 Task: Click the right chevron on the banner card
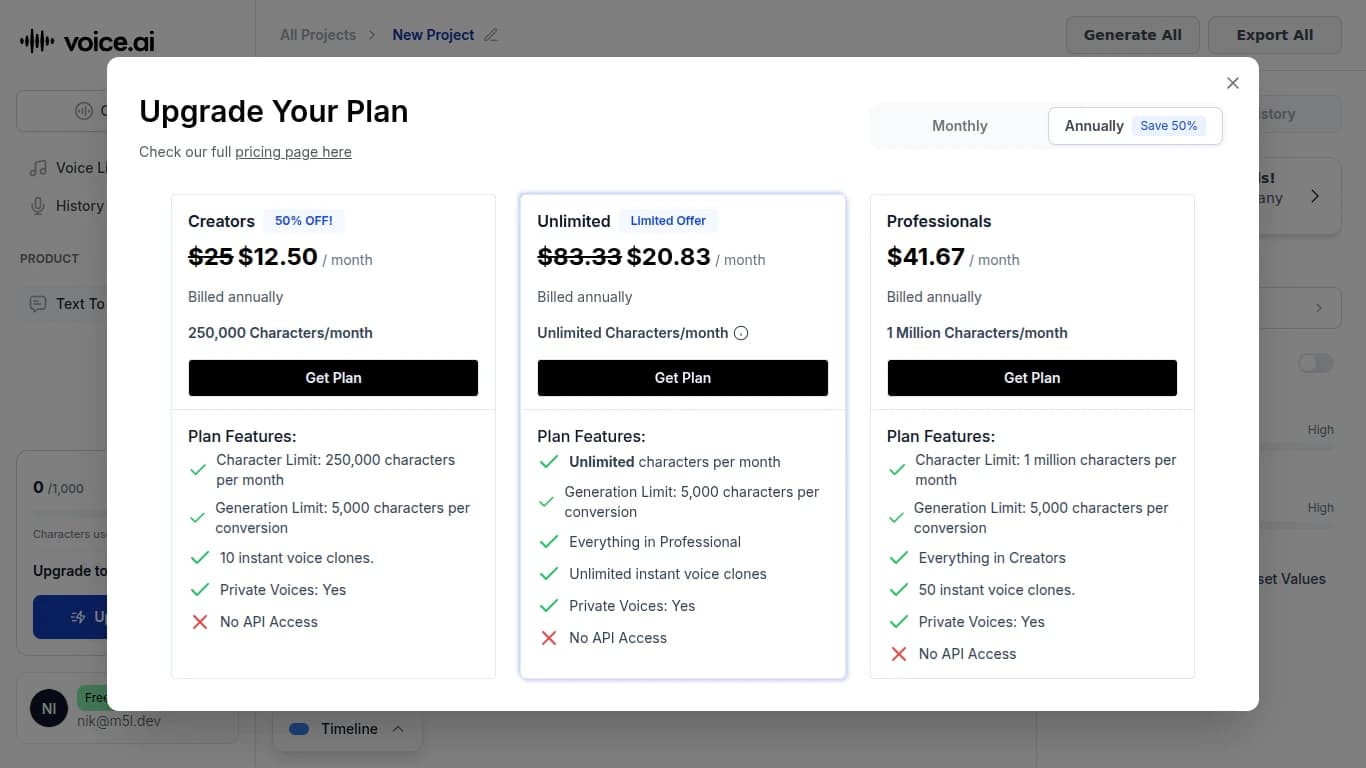[x=1315, y=196]
